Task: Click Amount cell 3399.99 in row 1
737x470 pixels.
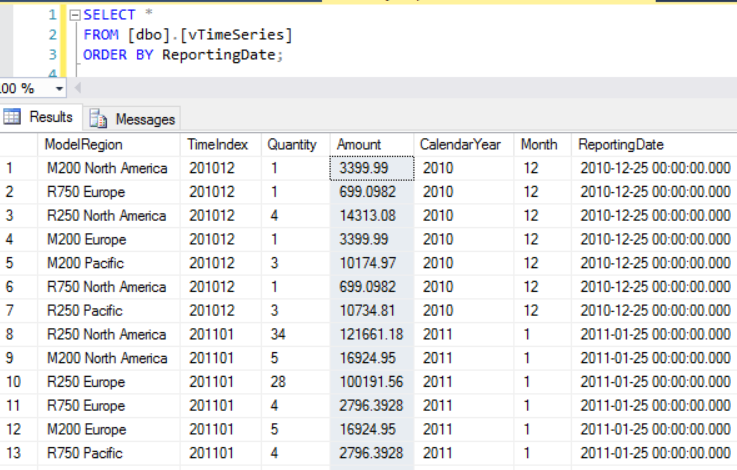Action: point(372,168)
